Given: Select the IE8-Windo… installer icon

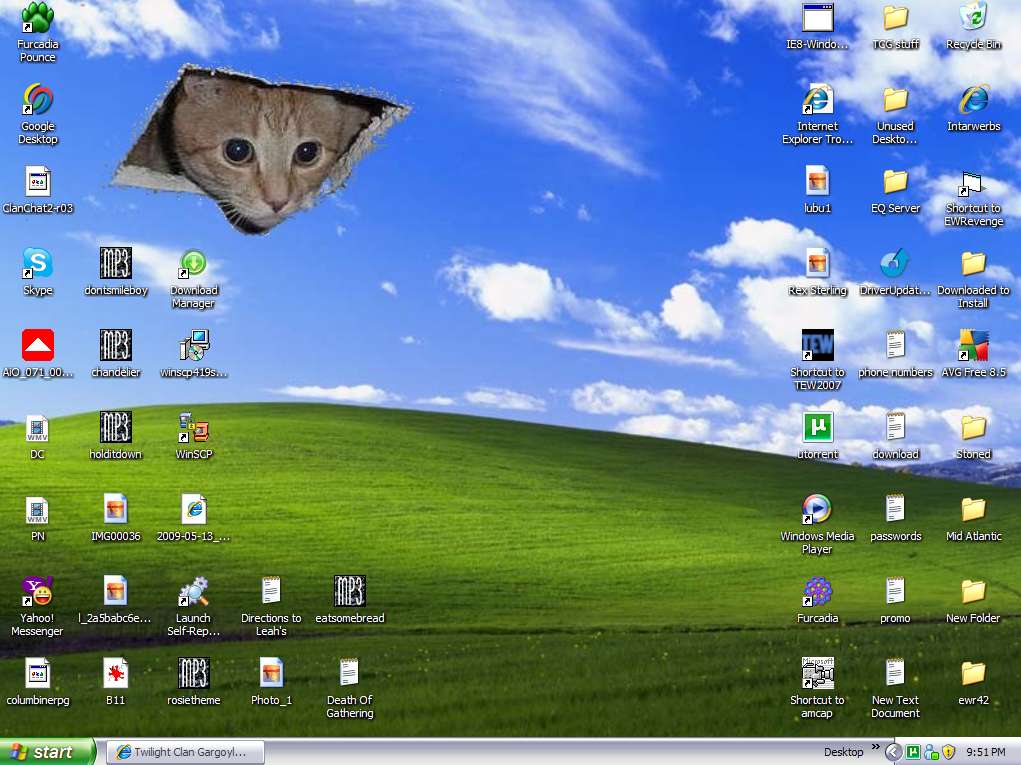Looking at the screenshot, I should (818, 18).
